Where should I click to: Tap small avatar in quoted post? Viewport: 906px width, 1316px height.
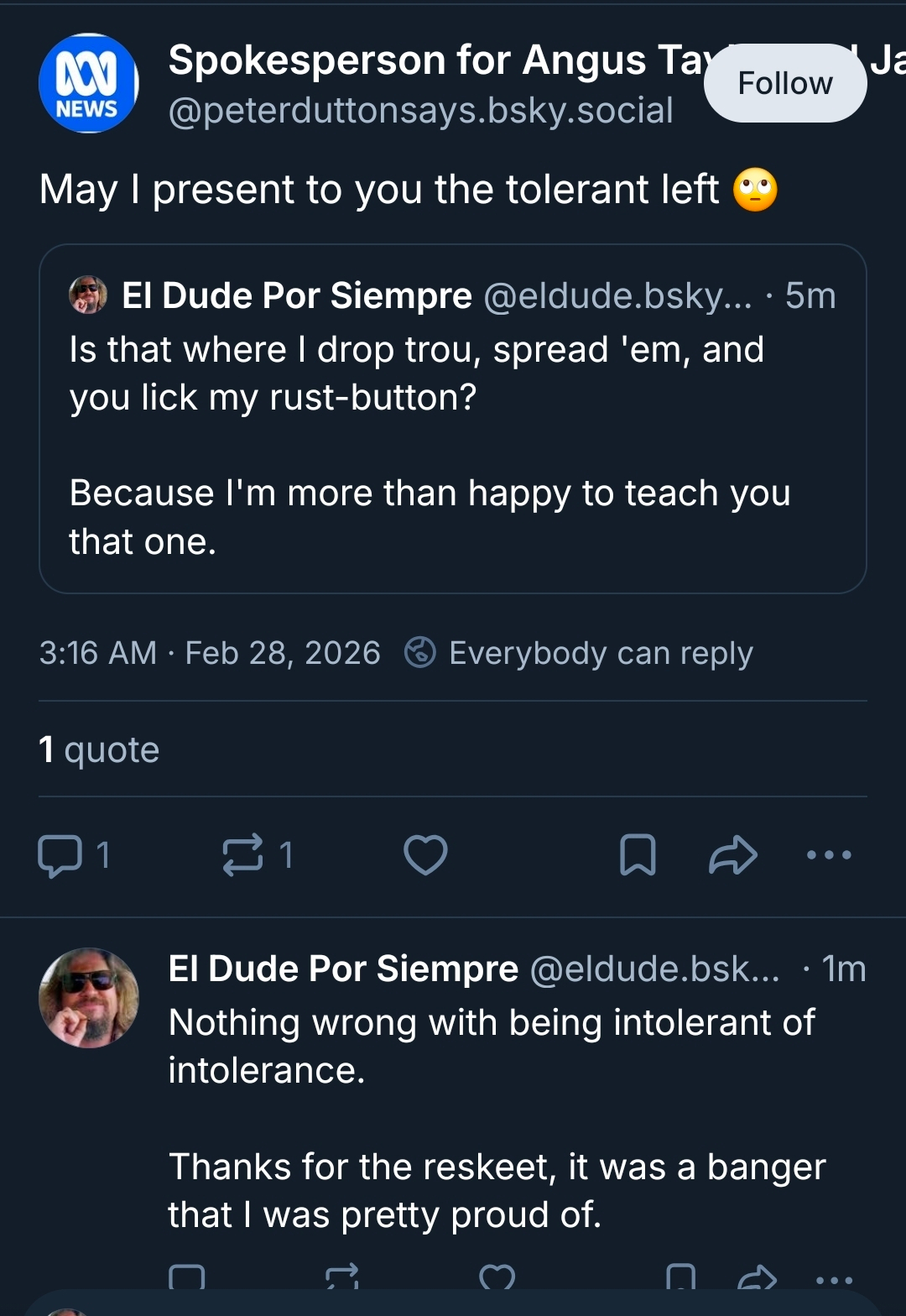point(88,295)
